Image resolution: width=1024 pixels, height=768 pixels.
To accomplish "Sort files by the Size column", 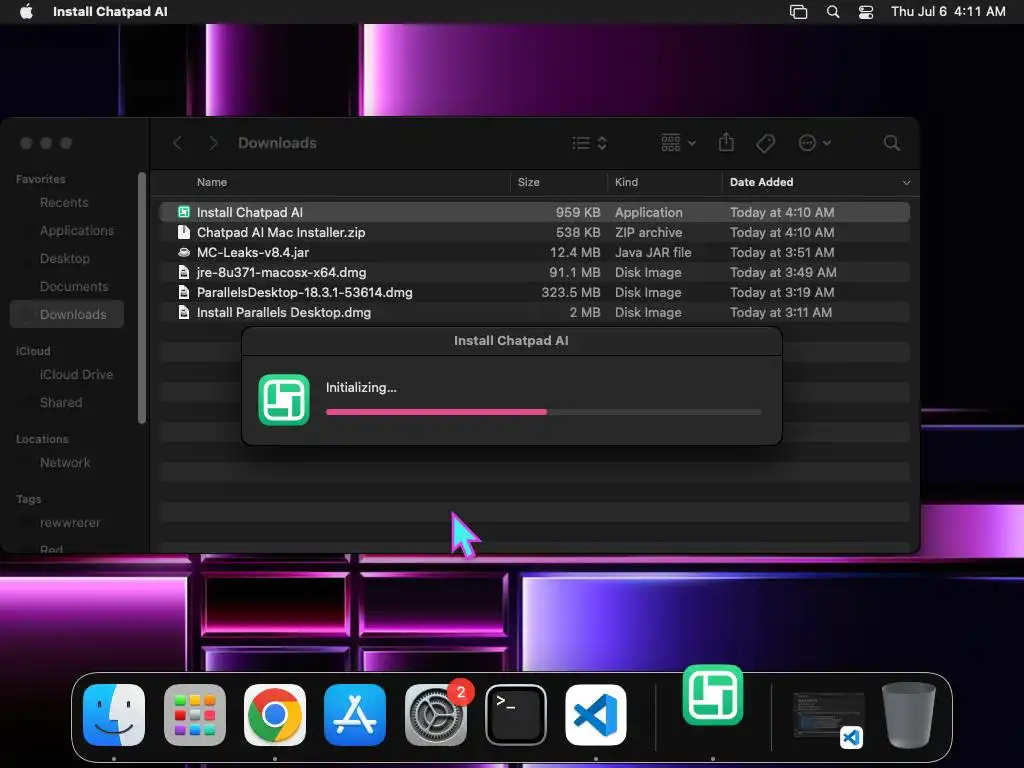I will point(528,182).
